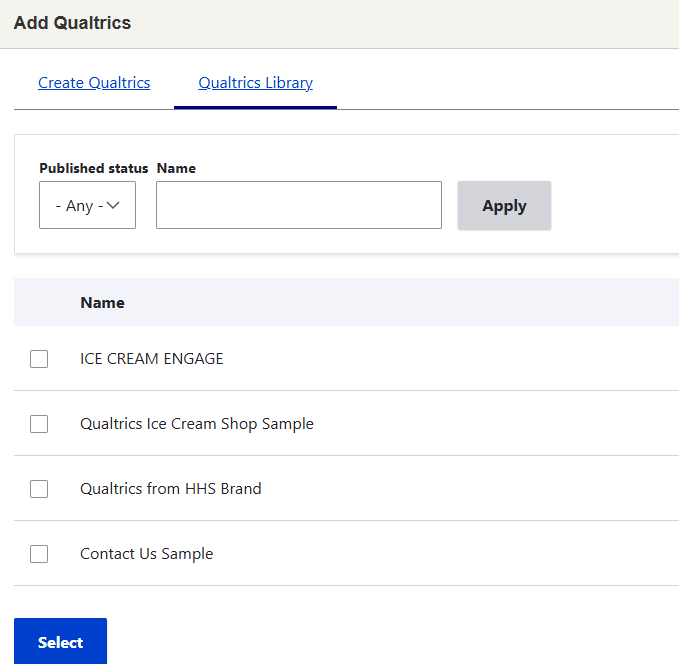Click the Qualtrics Ice Cream Shop Sample name
This screenshot has height=664, width=679.
click(197, 424)
